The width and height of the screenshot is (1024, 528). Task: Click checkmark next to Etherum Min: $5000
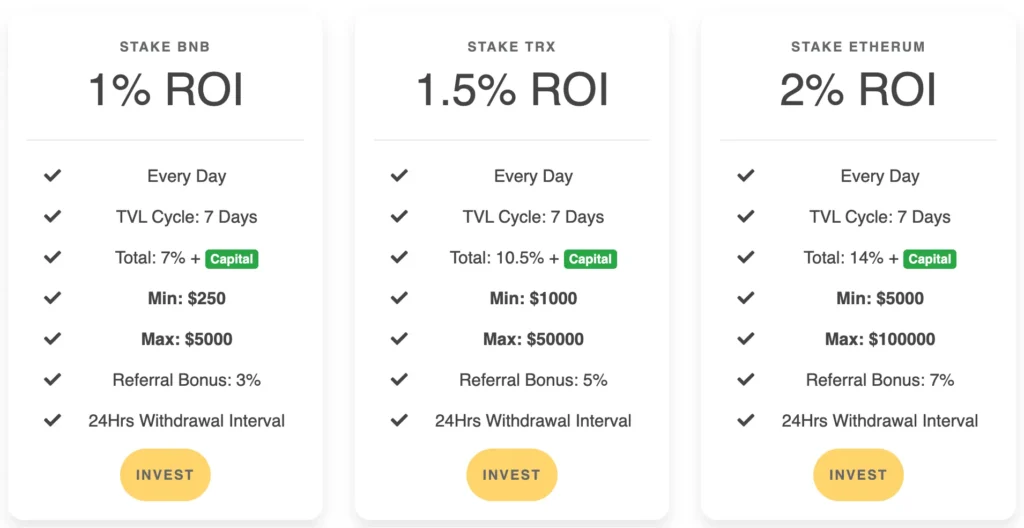click(x=745, y=298)
